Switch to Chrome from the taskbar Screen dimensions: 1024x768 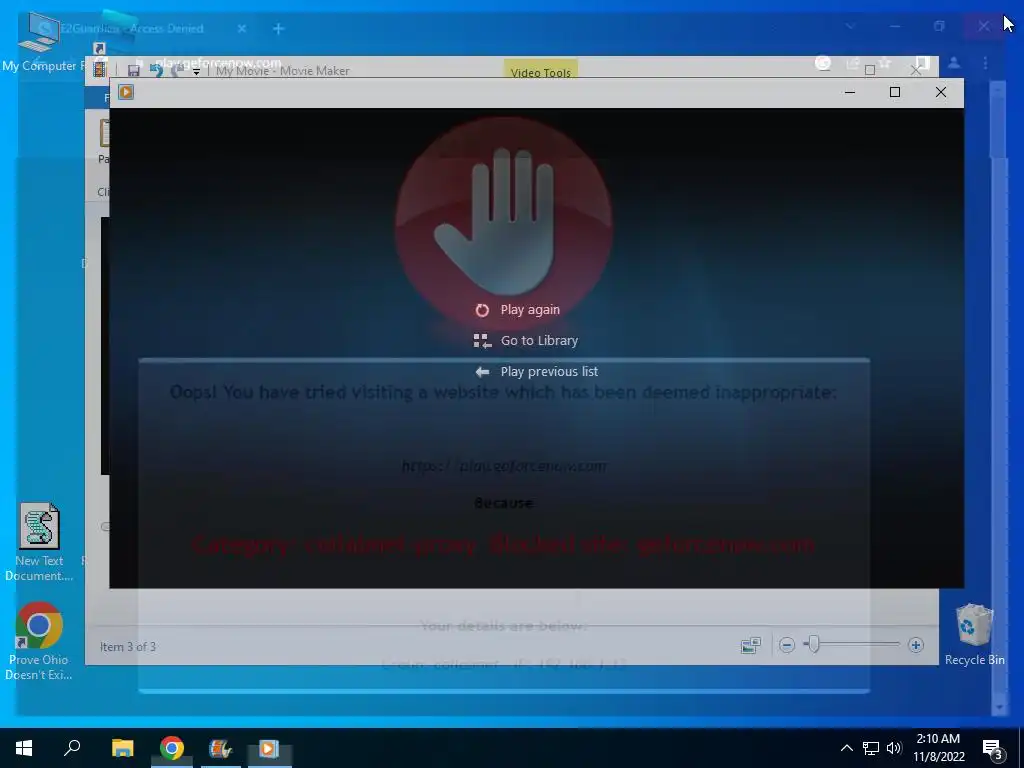(x=172, y=748)
